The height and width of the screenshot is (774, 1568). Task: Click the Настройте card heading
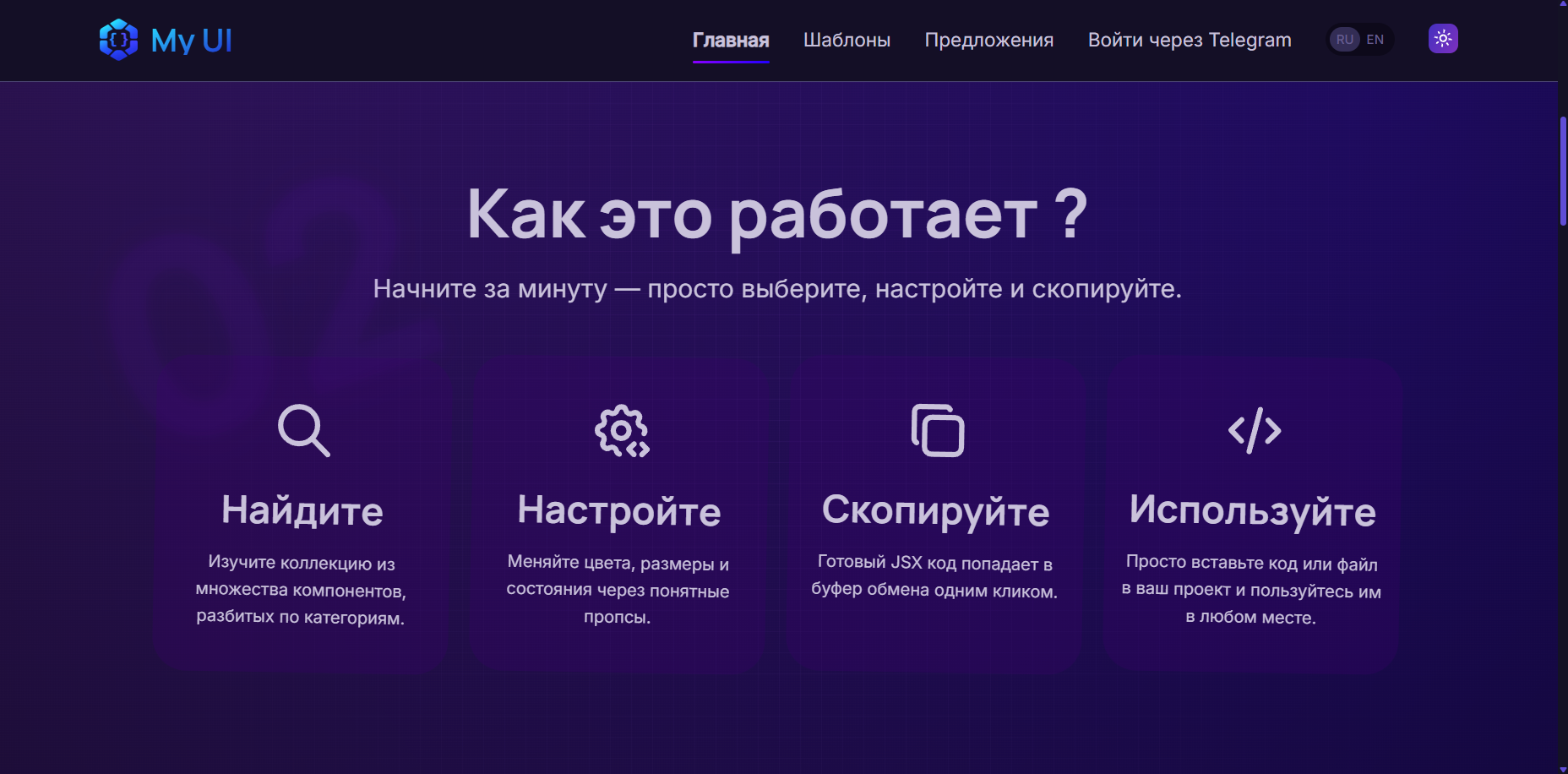point(619,510)
